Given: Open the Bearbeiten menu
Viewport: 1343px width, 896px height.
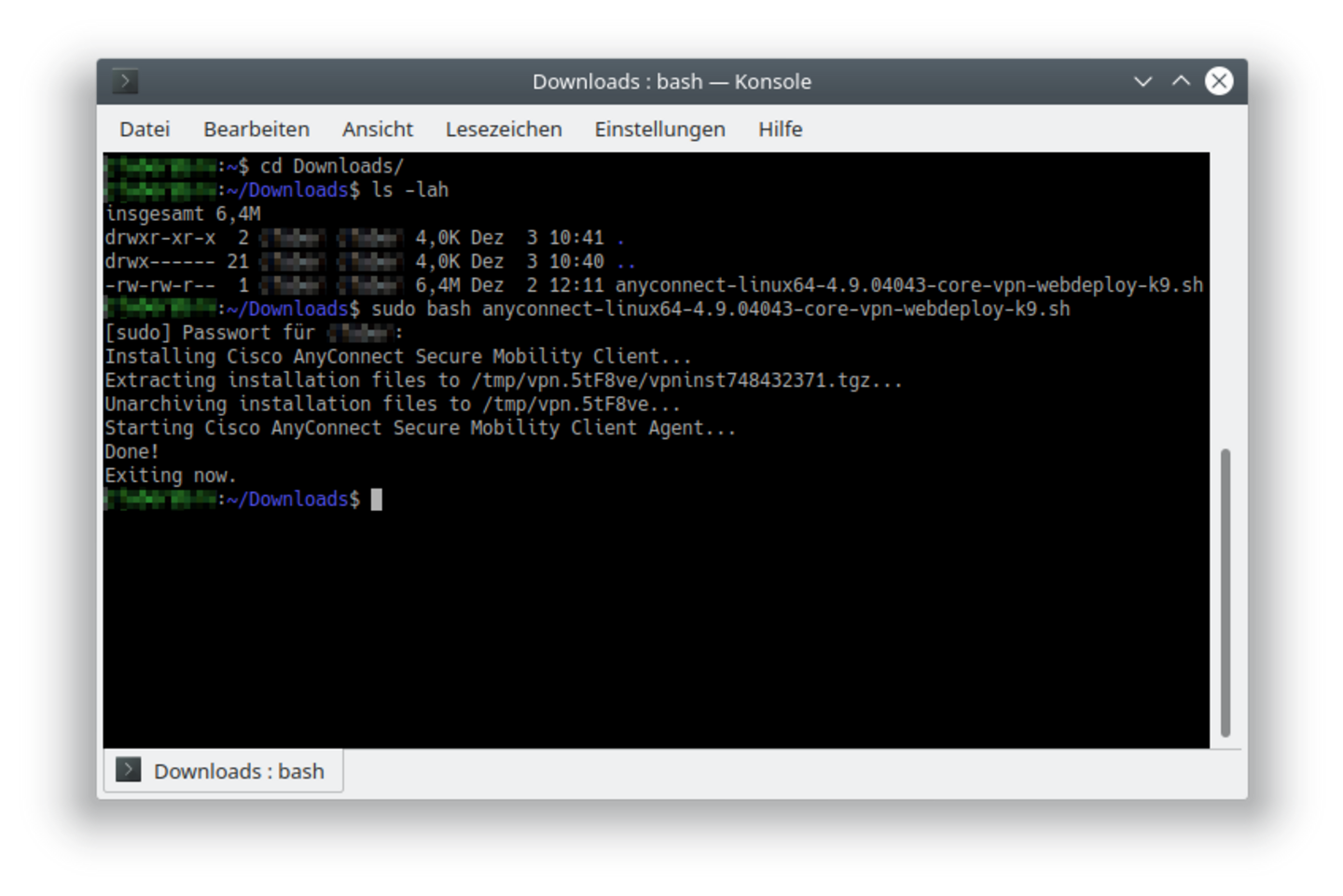Looking at the screenshot, I should 256,130.
